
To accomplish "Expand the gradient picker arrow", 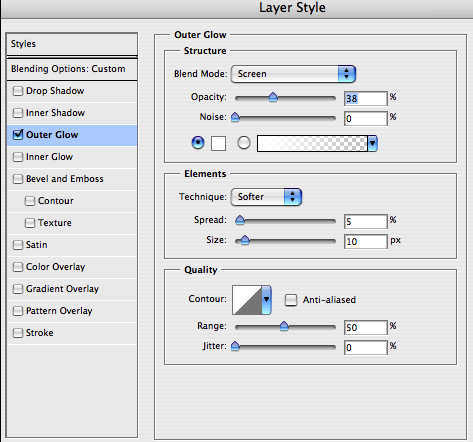I will click(x=372, y=144).
